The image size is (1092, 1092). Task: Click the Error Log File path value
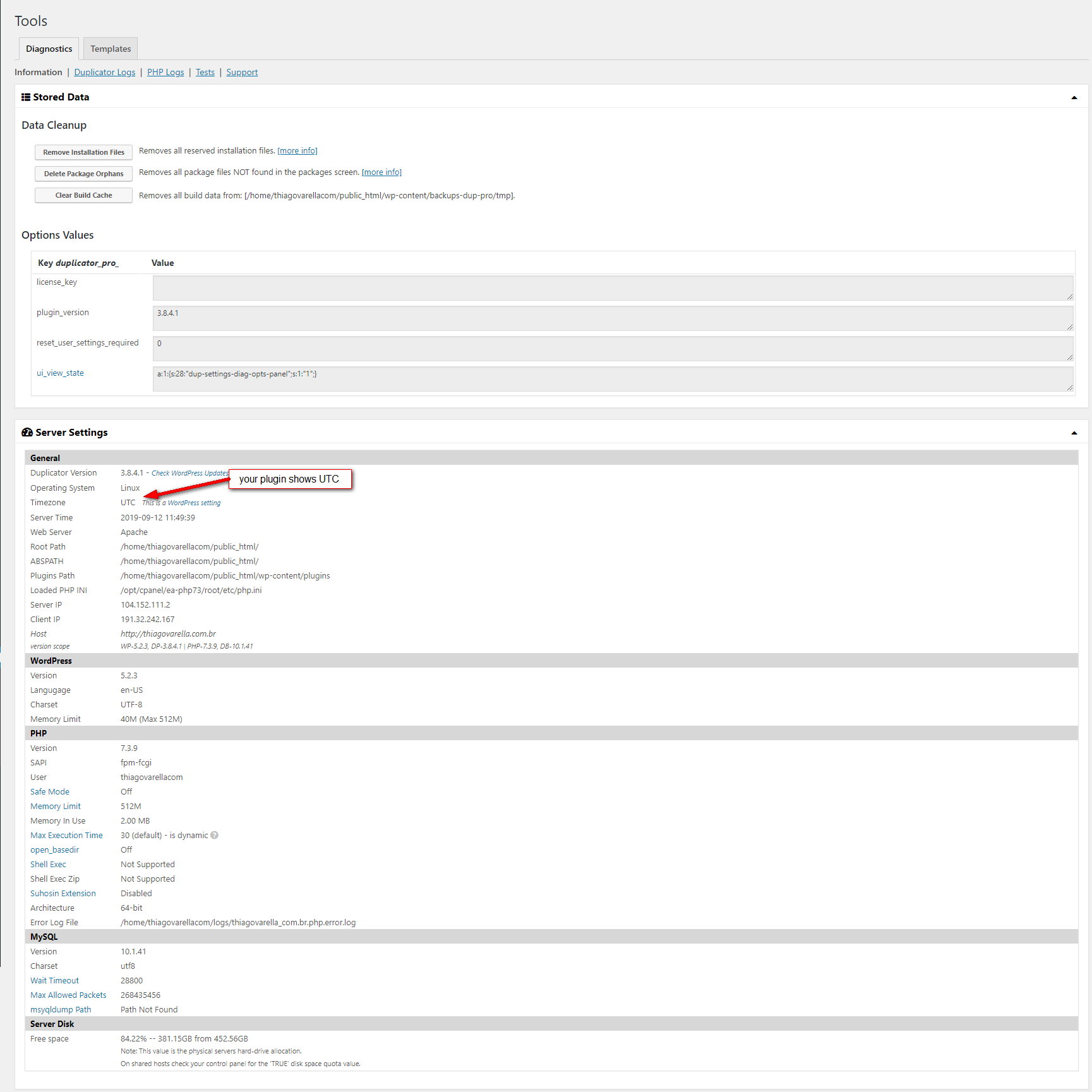[238, 923]
